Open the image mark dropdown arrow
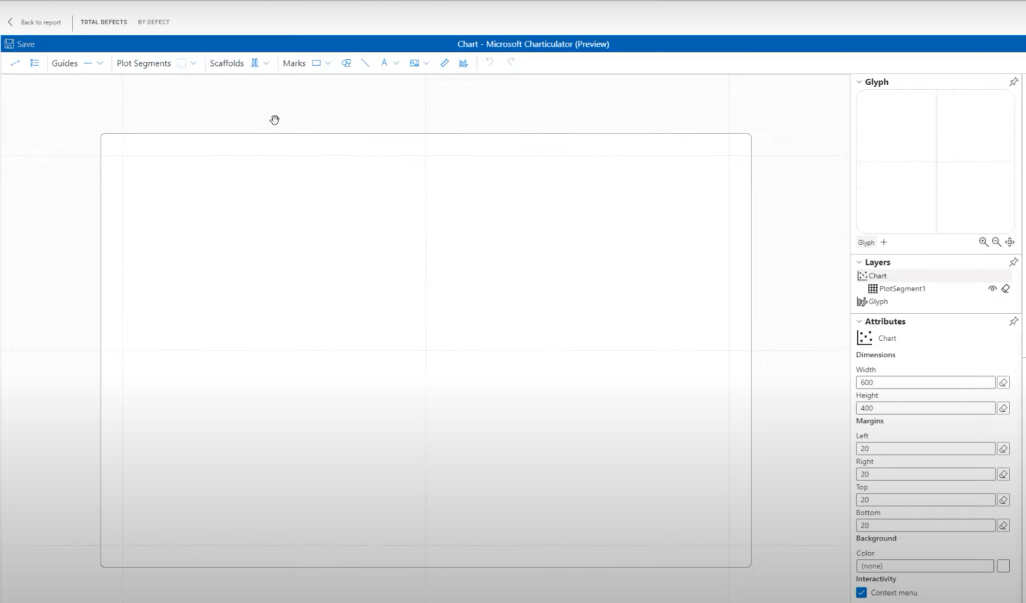Image resolution: width=1026 pixels, height=603 pixels. pos(426,63)
